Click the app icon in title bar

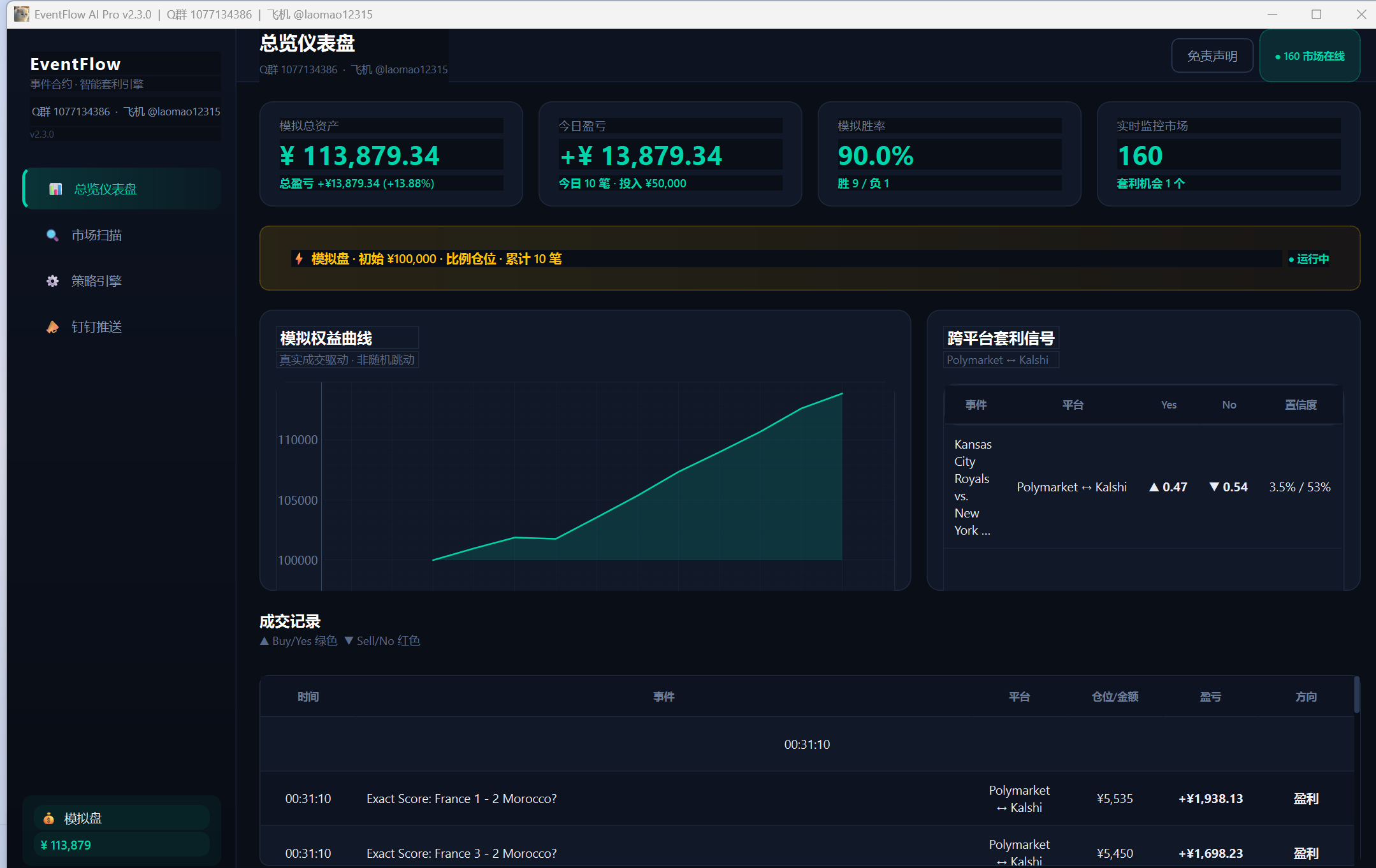pyautogui.click(x=21, y=14)
